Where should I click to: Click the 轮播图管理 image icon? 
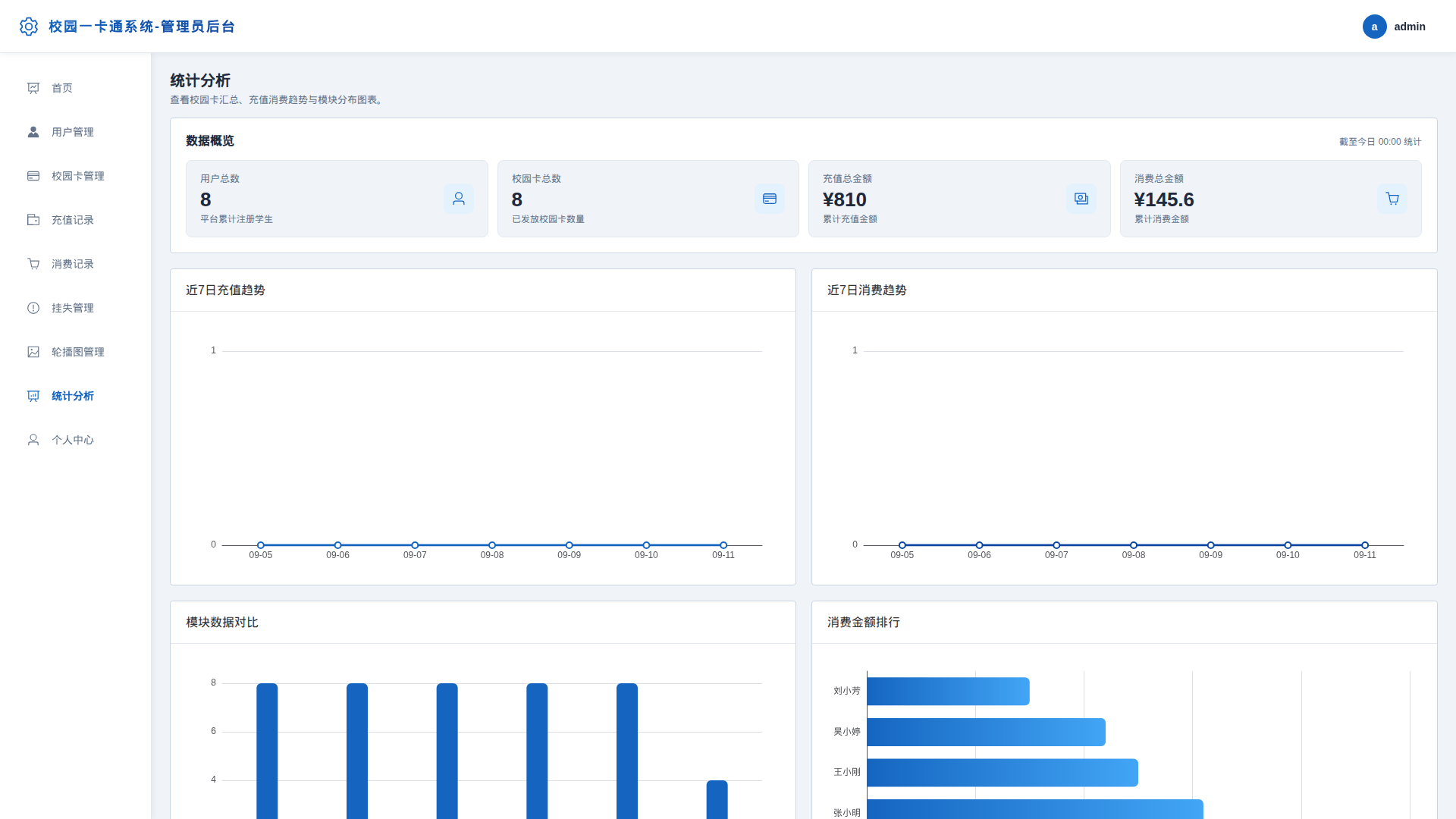33,352
